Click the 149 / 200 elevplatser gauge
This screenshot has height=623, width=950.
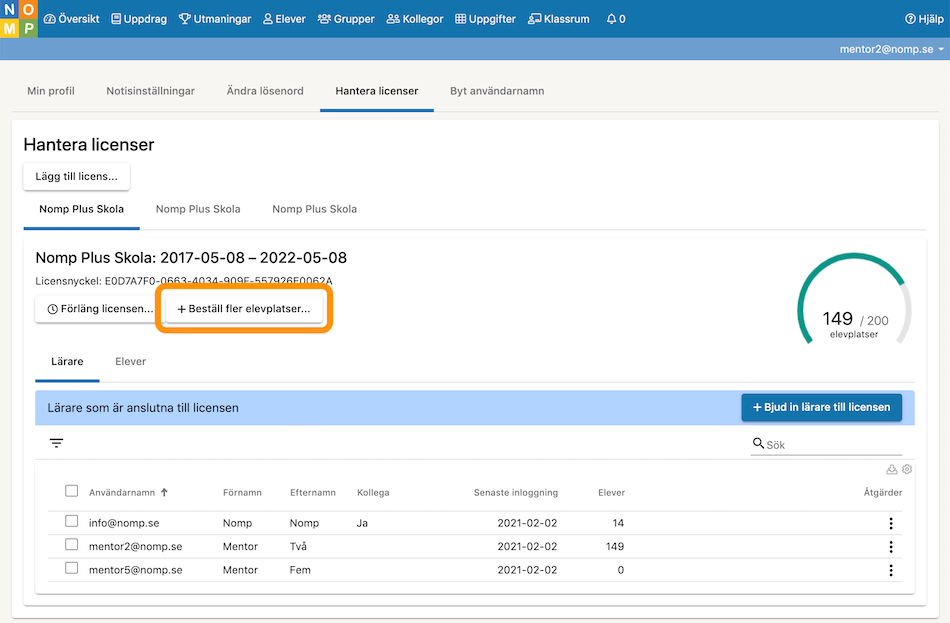click(x=854, y=300)
